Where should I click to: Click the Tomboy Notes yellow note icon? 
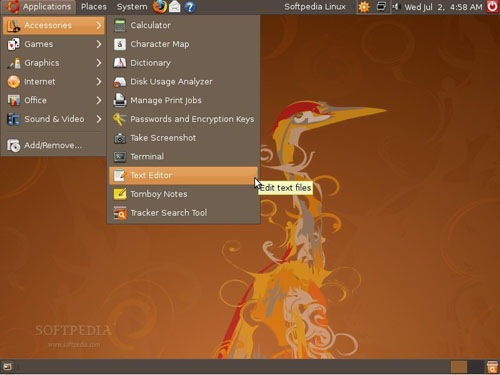coord(120,194)
